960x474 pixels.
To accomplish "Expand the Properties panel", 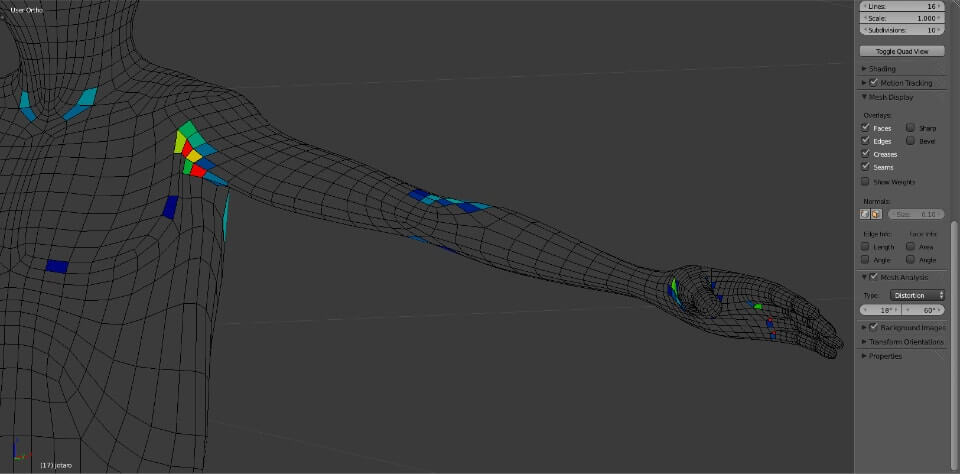I will tap(864, 356).
